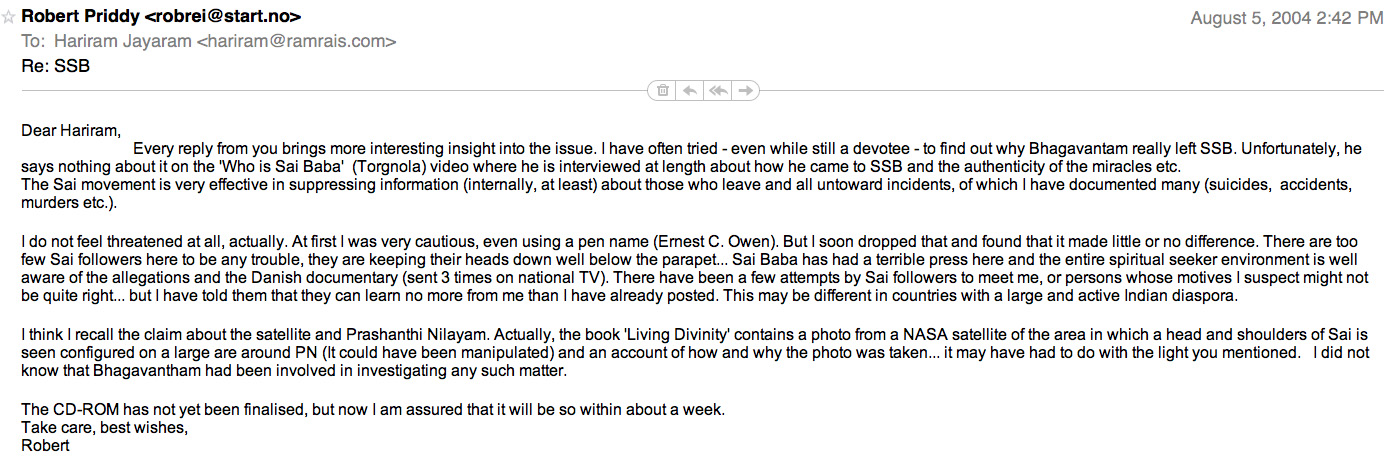This screenshot has width=1385, height=456.
Task: Click the signature 'Robert' at the bottom
Action: 46,446
